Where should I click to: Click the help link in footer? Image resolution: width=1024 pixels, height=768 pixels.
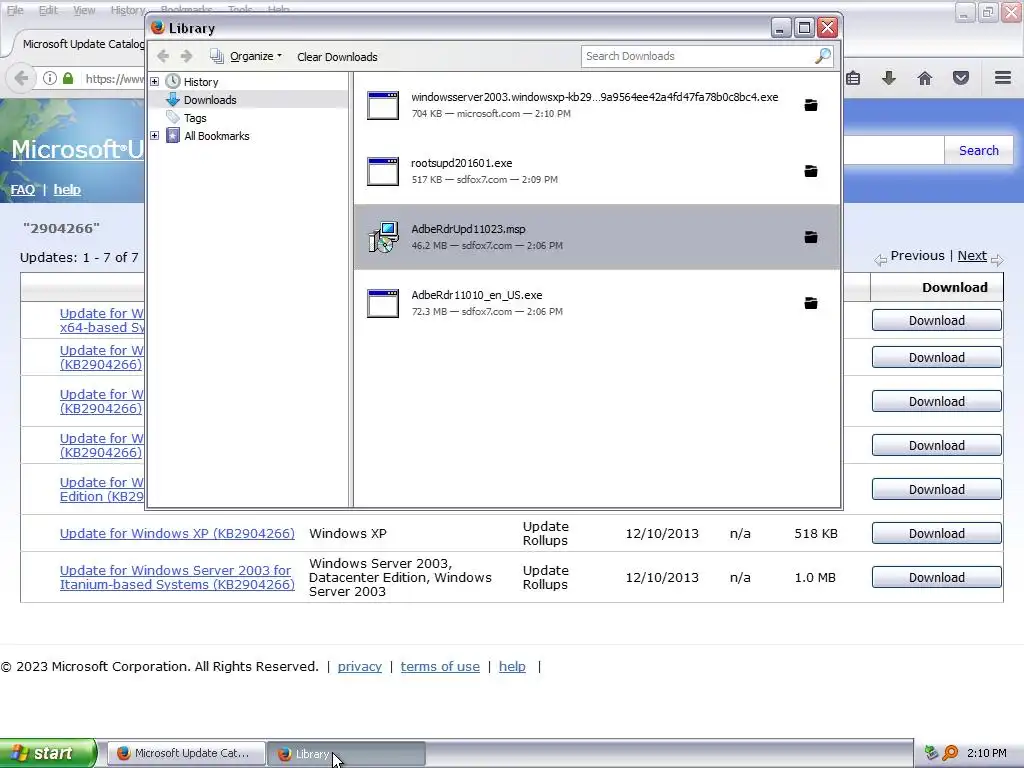coord(512,666)
